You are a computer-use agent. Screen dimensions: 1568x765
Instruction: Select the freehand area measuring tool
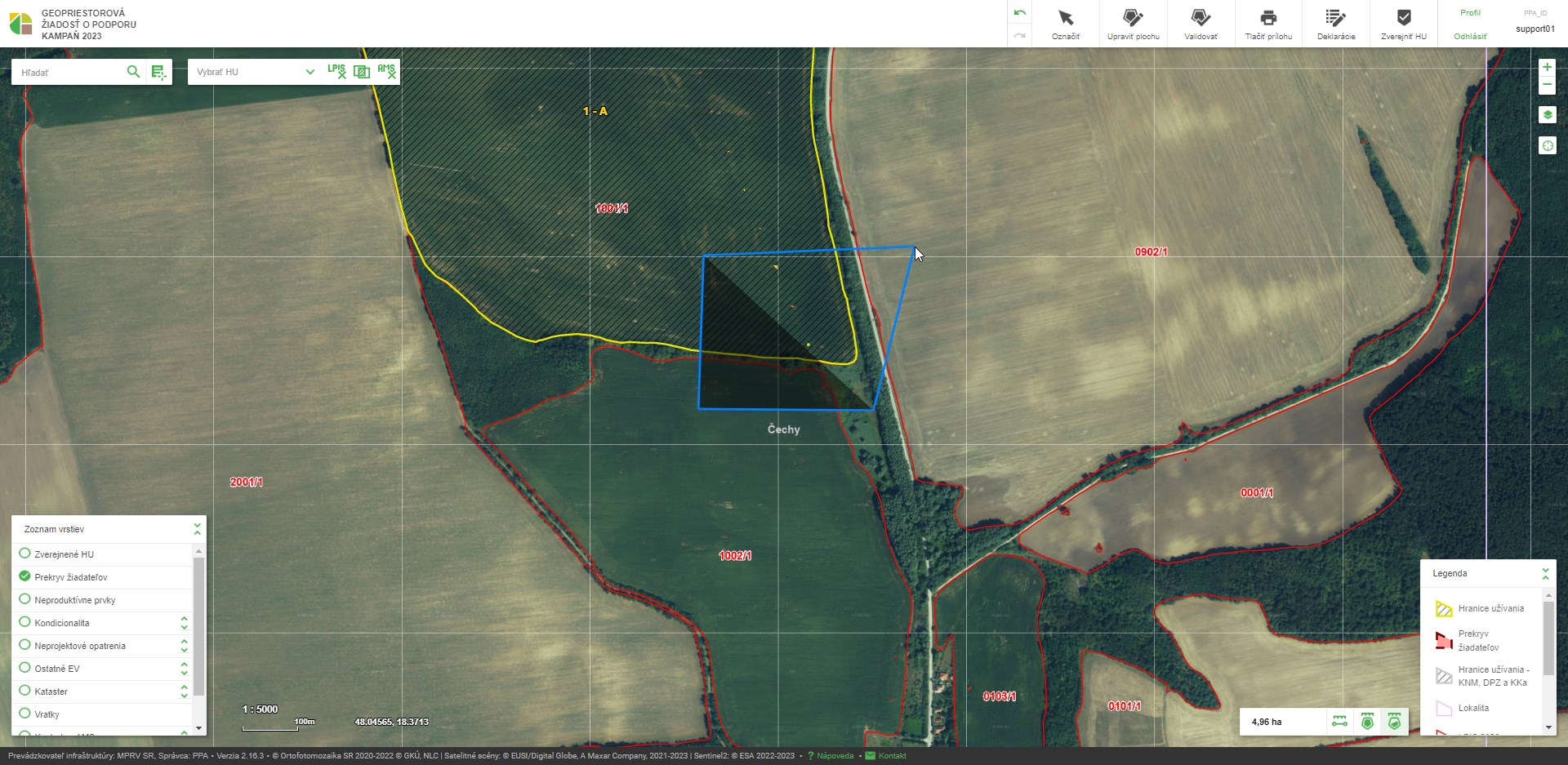click(1394, 722)
